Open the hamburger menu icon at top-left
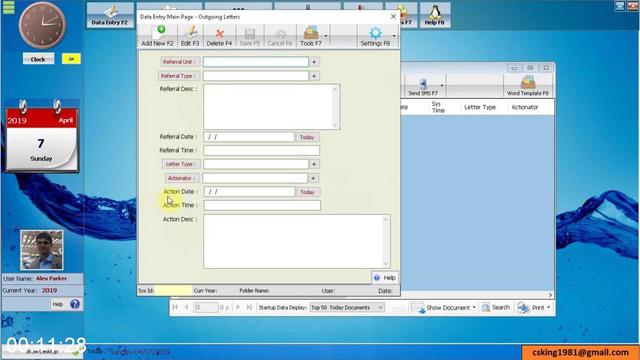The height and width of the screenshot is (360, 640). click(9, 7)
